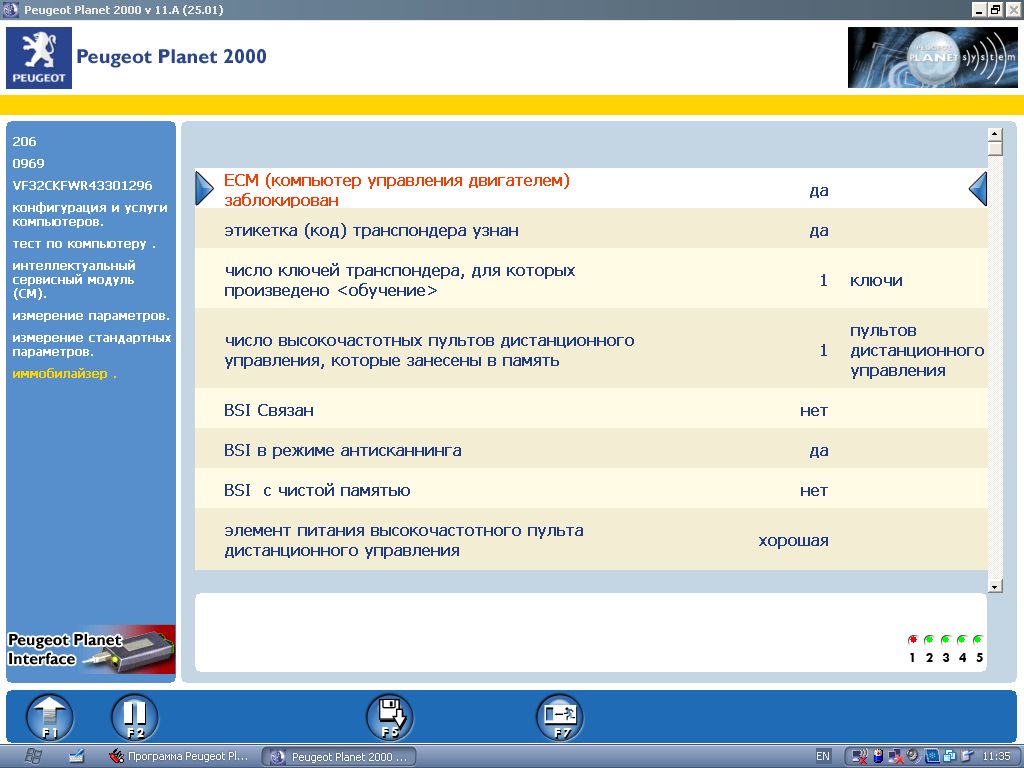The height and width of the screenshot is (768, 1024).
Task: Select 'BSI в режиме антисканнинга' row
Action: [591, 449]
